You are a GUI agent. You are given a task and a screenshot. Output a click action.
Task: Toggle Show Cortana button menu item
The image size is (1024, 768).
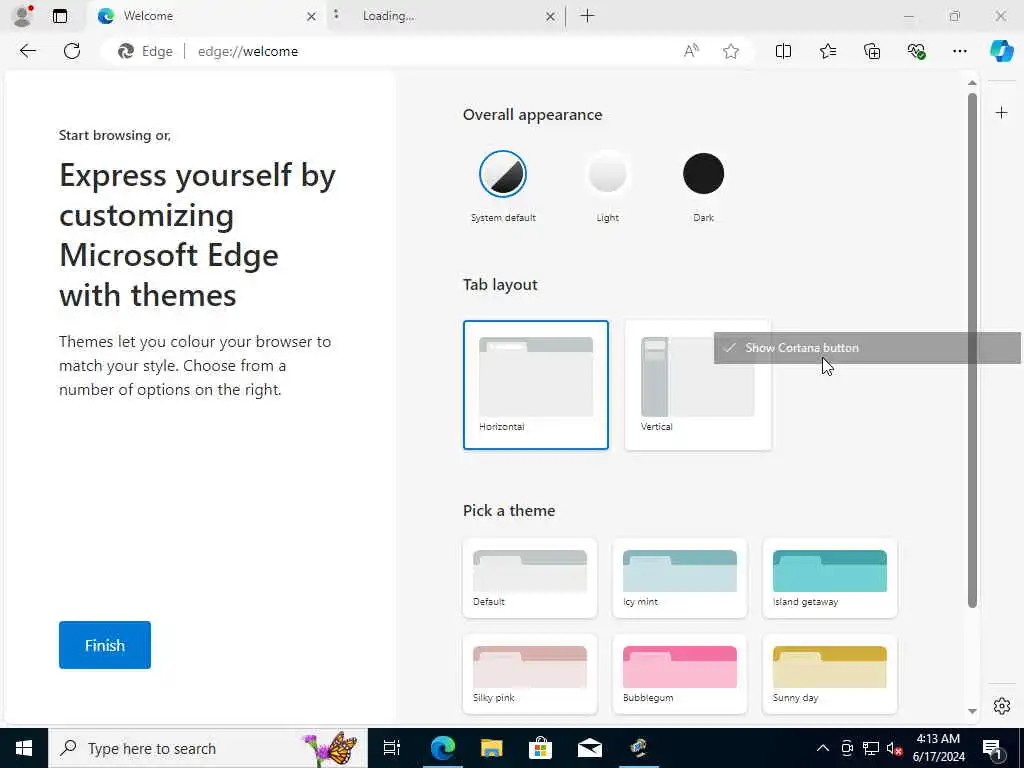(x=867, y=348)
